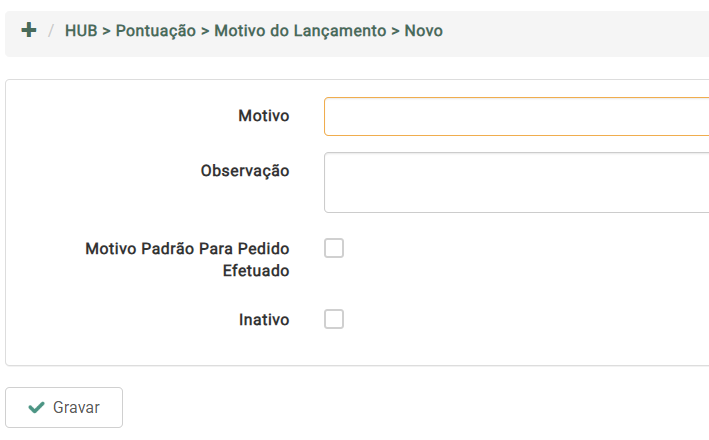Toggle the Motivo Padrão Para Pedido Efetuado checkbox
Screen dimensions: 709x440
pyautogui.click(x=334, y=248)
